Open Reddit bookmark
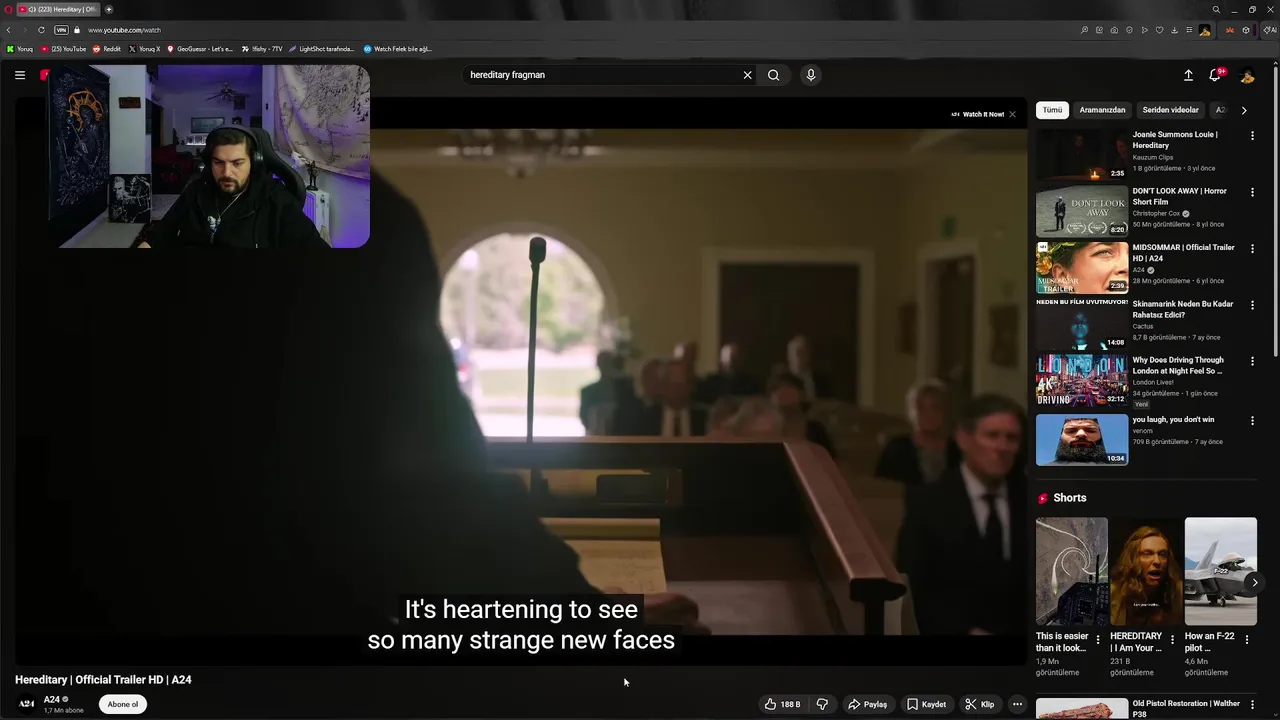This screenshot has width=1280, height=720. 107,49
